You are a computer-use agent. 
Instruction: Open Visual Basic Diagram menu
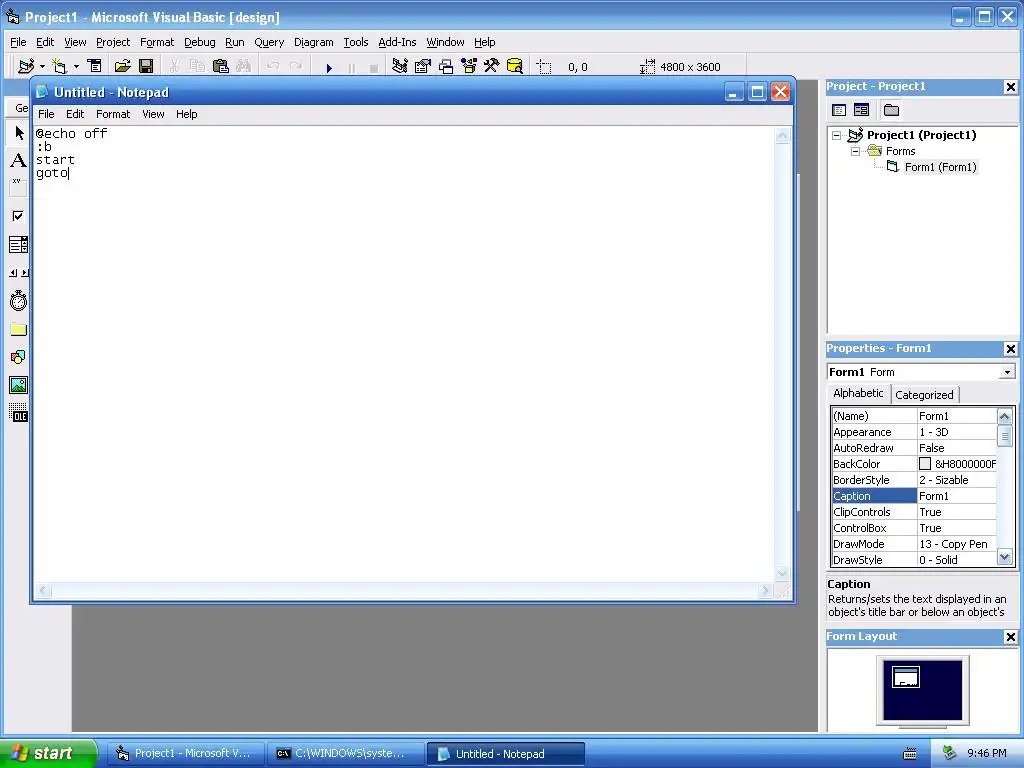tap(313, 42)
